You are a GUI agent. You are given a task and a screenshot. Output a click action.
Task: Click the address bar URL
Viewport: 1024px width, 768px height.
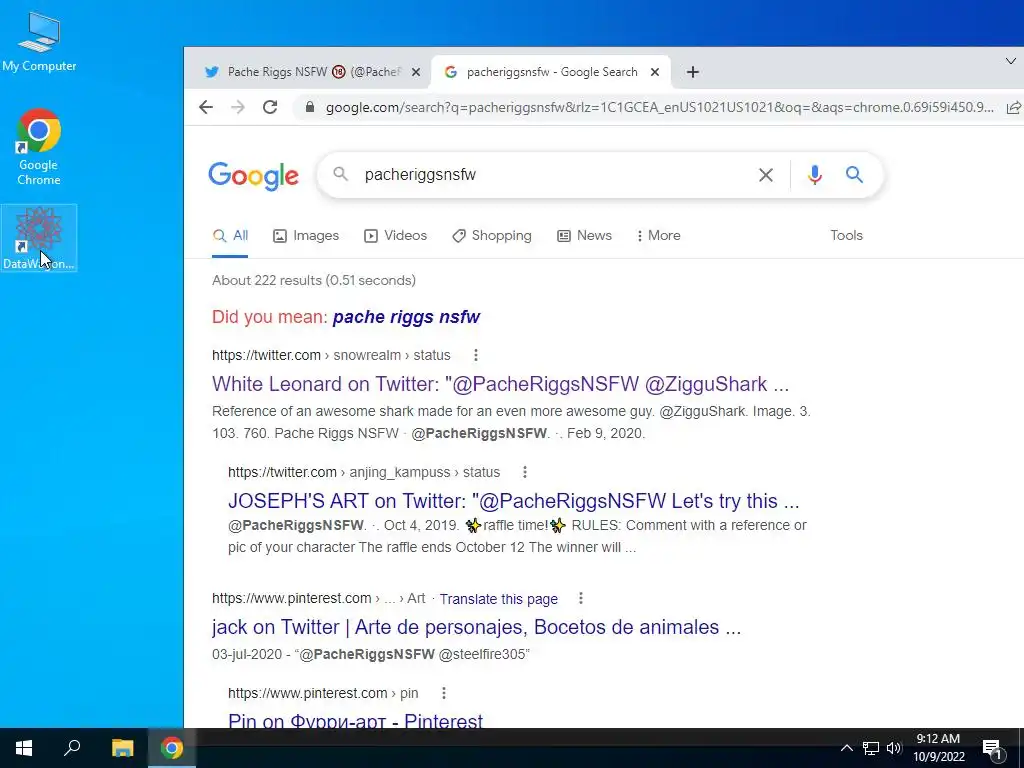point(660,107)
